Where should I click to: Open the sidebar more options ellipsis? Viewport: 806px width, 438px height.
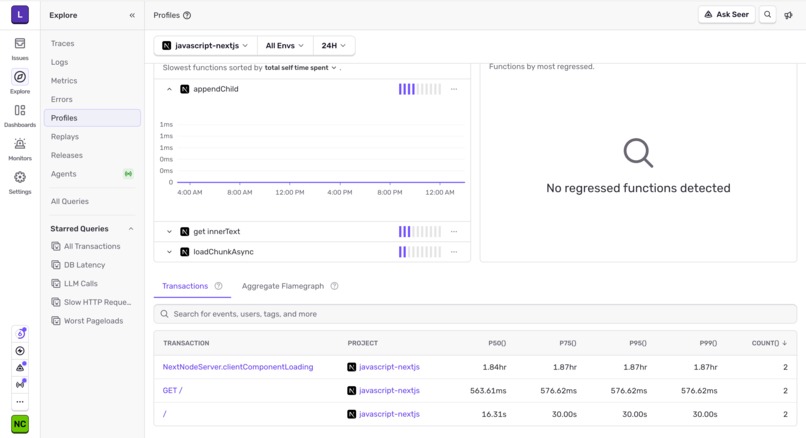click(20, 402)
